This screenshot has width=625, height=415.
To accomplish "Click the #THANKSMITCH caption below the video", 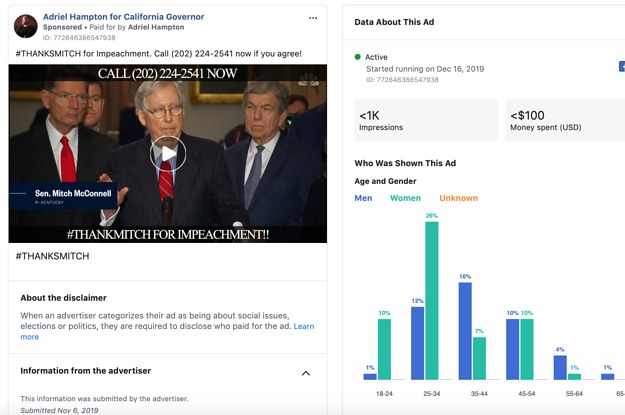I will pos(52,256).
